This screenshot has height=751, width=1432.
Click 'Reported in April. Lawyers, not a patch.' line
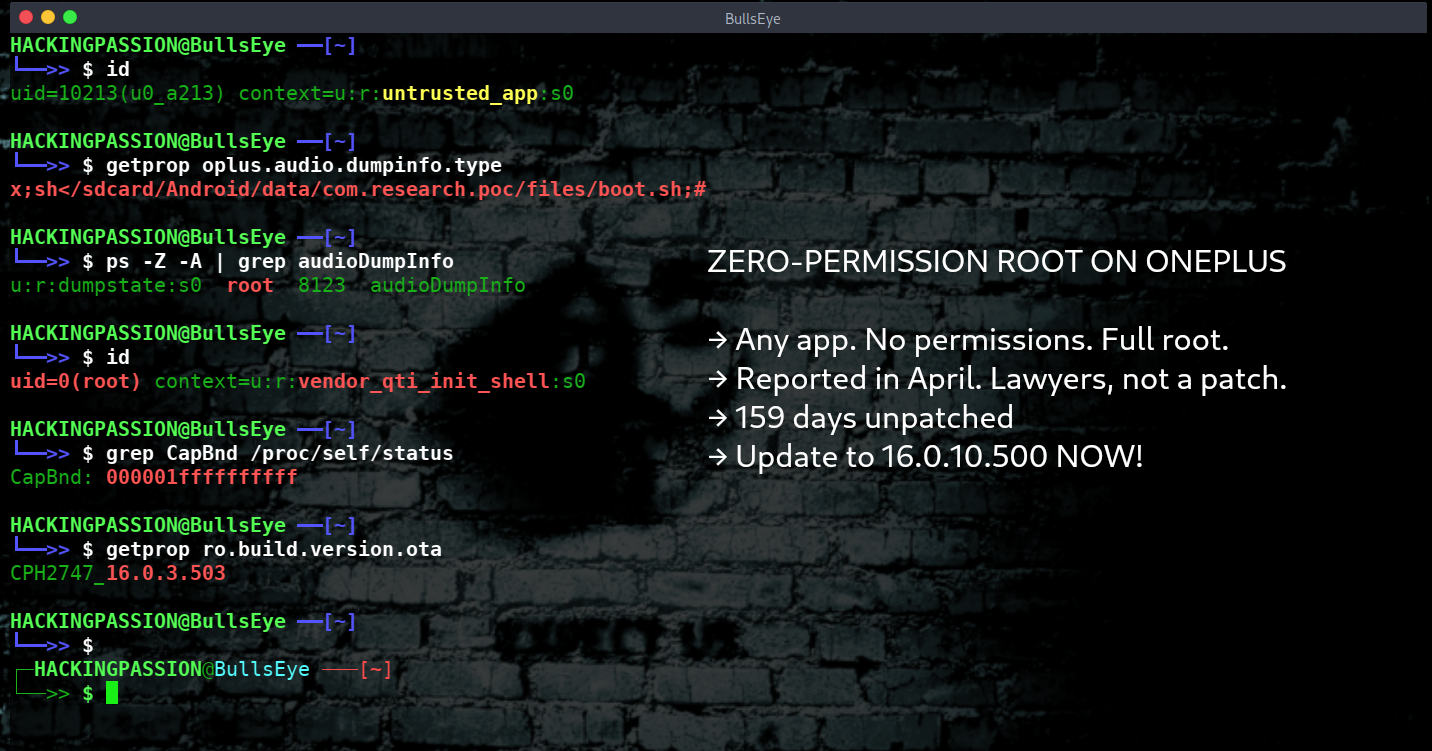tap(997, 379)
